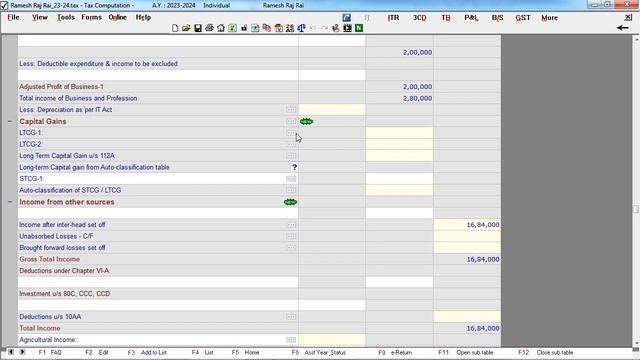The height and width of the screenshot is (360, 640).
Task: Switch to the ITR tab
Action: point(393,18)
